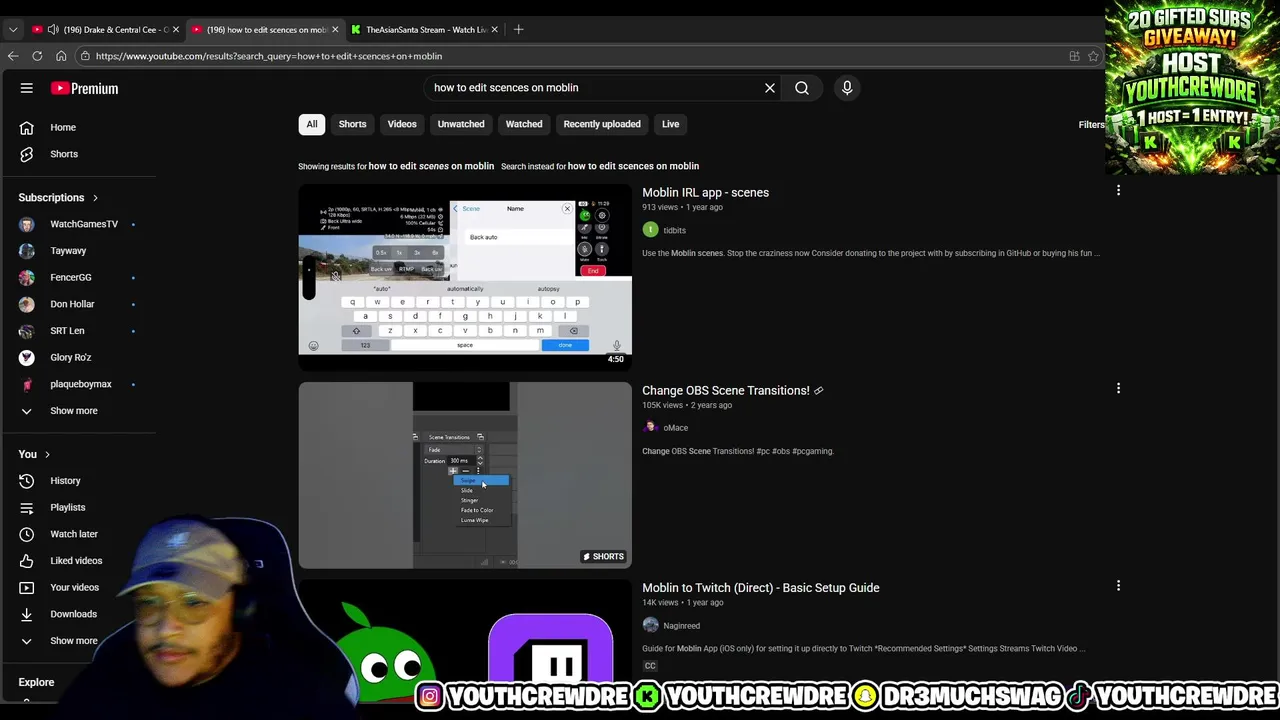
Task: Bookmark this page with the star icon
Action: coord(1093,56)
